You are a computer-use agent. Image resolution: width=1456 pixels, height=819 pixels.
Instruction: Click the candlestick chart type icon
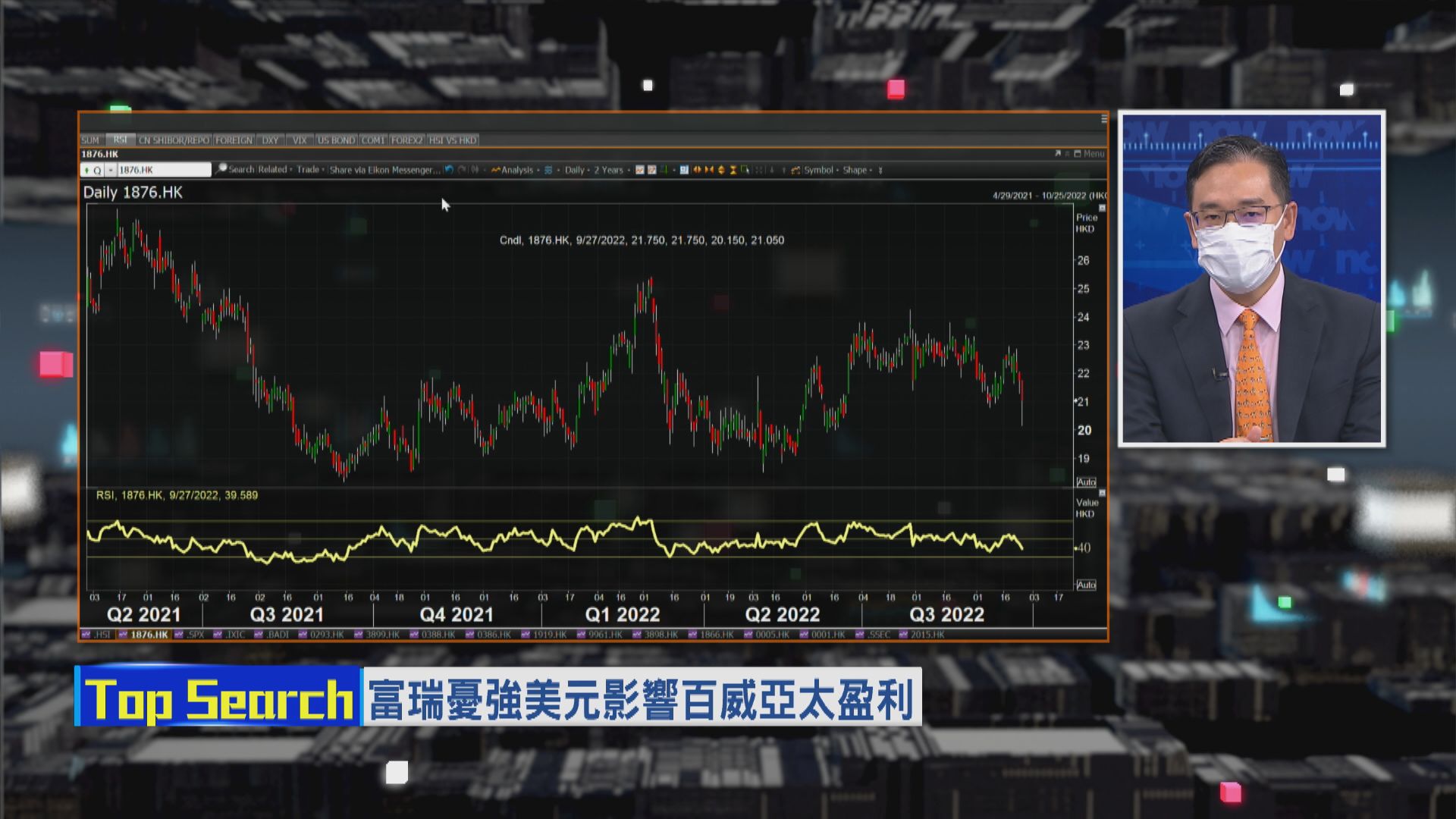[641, 170]
